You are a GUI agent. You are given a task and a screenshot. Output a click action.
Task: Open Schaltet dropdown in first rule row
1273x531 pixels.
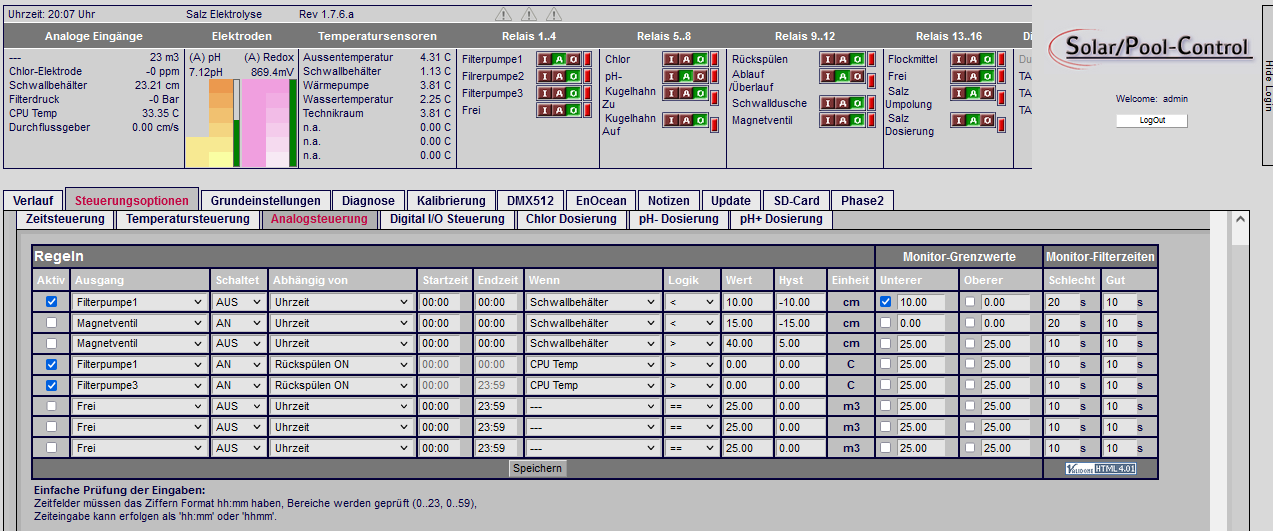point(238,301)
